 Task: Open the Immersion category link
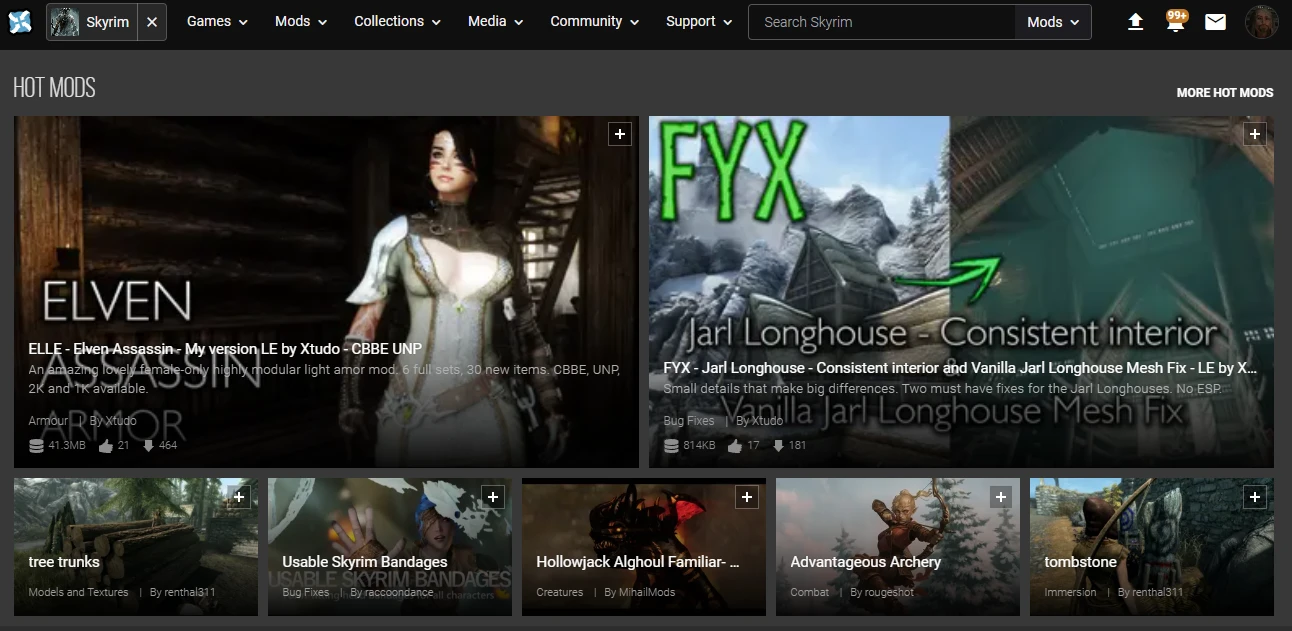1070,592
